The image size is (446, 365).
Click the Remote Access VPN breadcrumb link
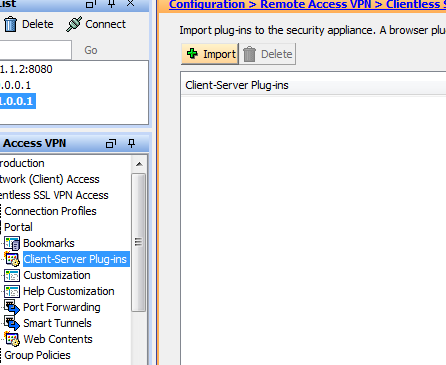tap(315, 5)
